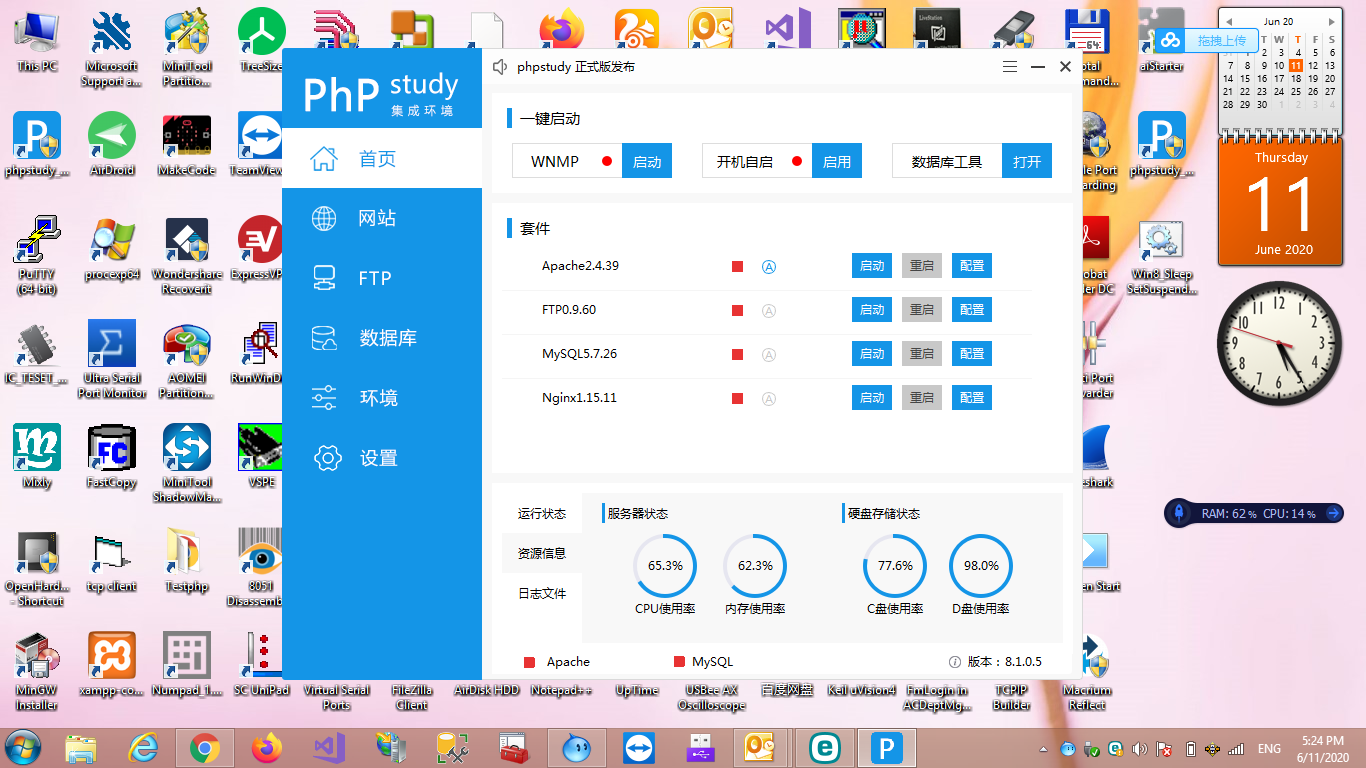Select the MinGW Installer desktop icon
Screen dimensions: 1366x768
point(37,670)
